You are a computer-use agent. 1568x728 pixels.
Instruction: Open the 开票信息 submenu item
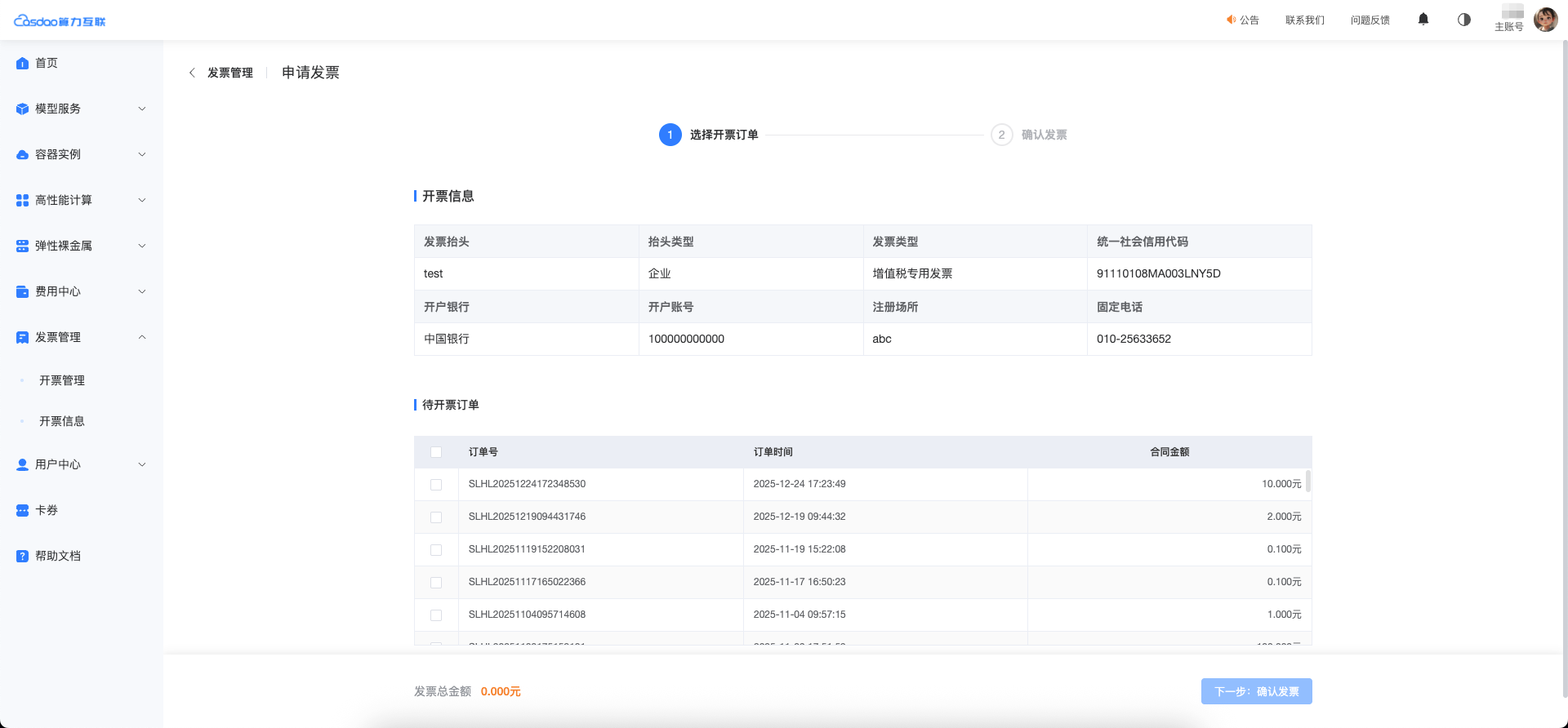coord(62,421)
